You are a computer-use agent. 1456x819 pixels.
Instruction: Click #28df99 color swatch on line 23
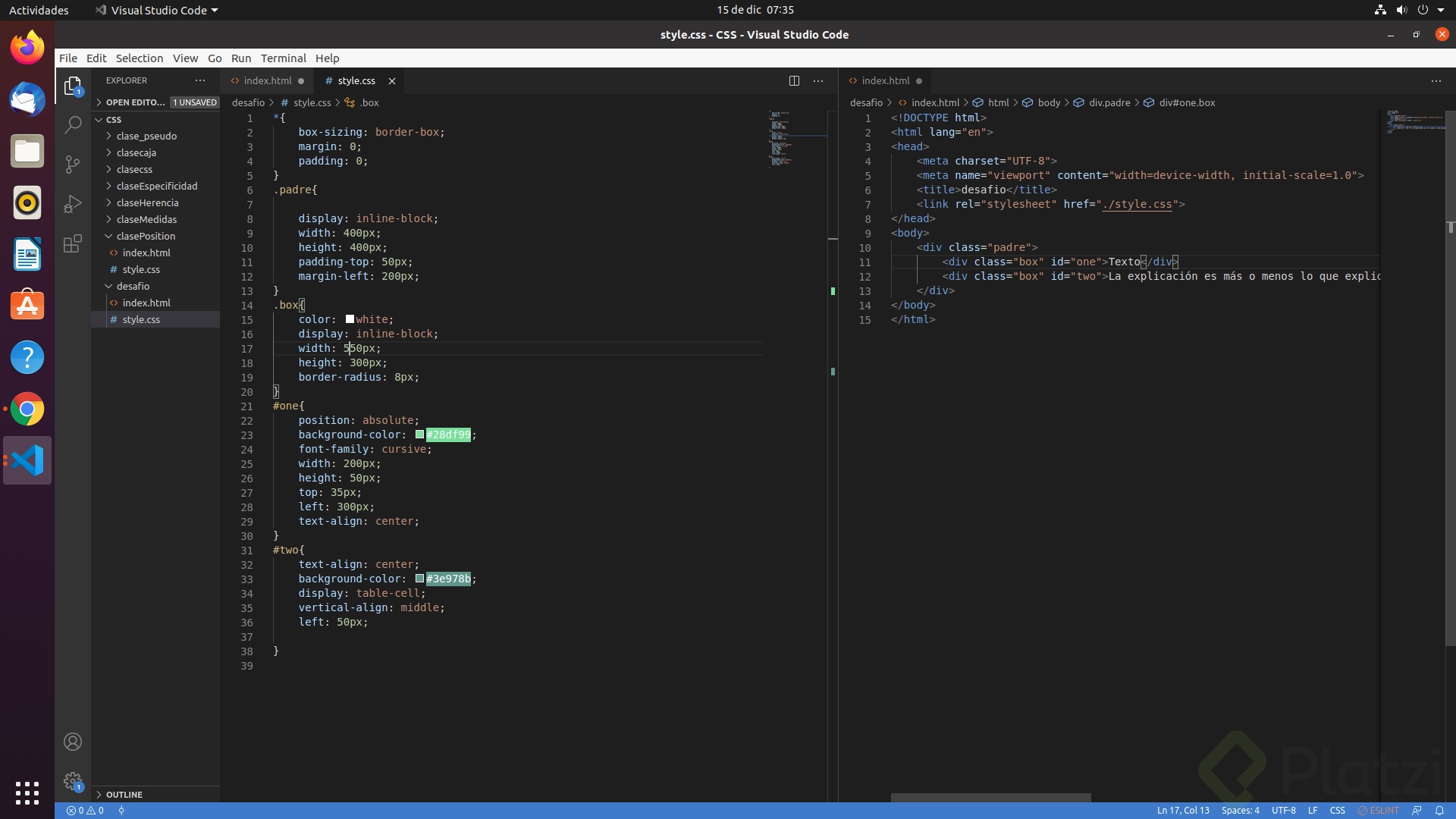coord(419,435)
